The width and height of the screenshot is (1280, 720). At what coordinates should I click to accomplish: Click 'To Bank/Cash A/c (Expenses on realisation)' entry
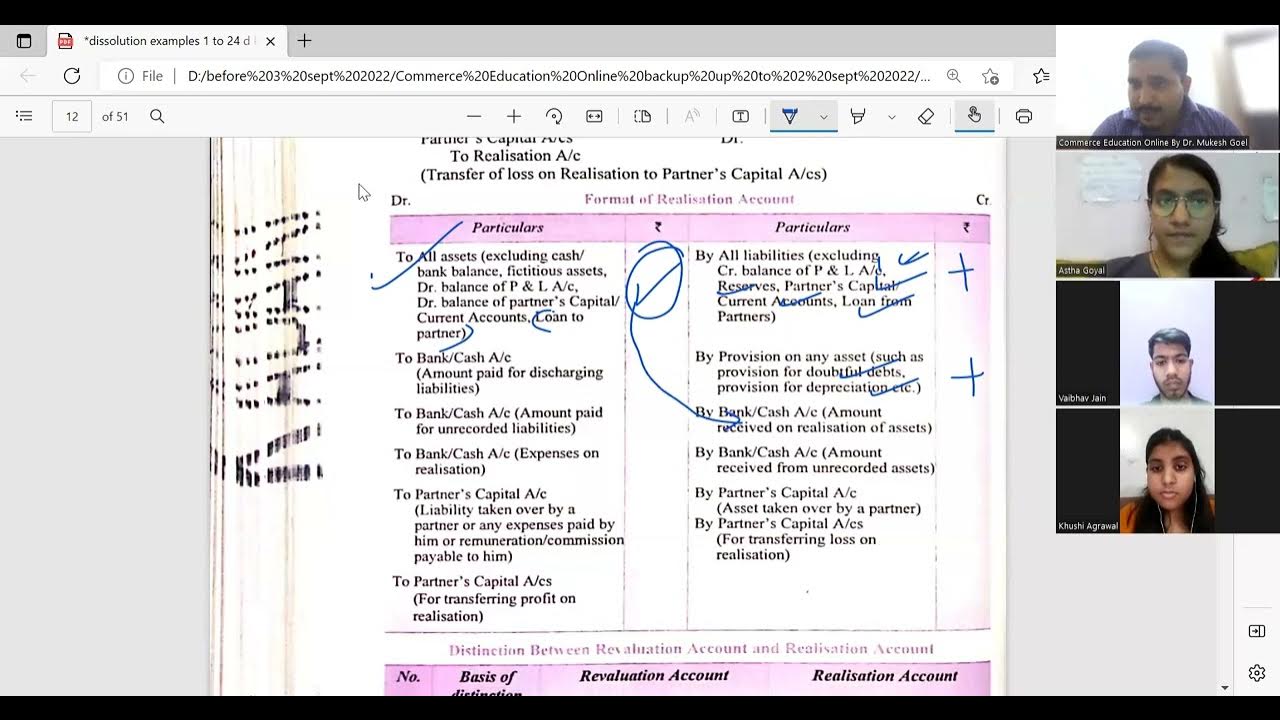(497, 461)
